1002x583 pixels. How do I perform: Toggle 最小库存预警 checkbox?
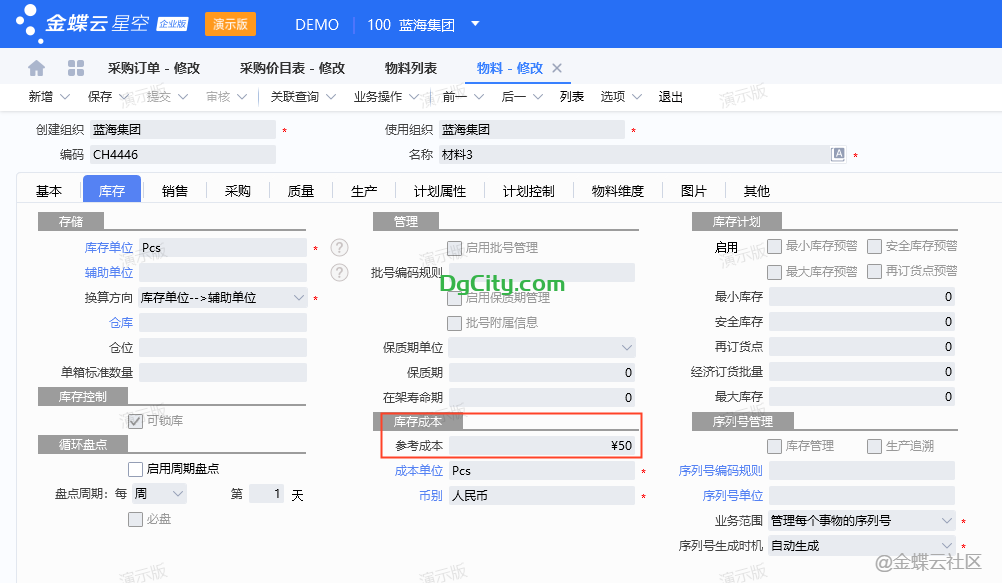coord(774,247)
